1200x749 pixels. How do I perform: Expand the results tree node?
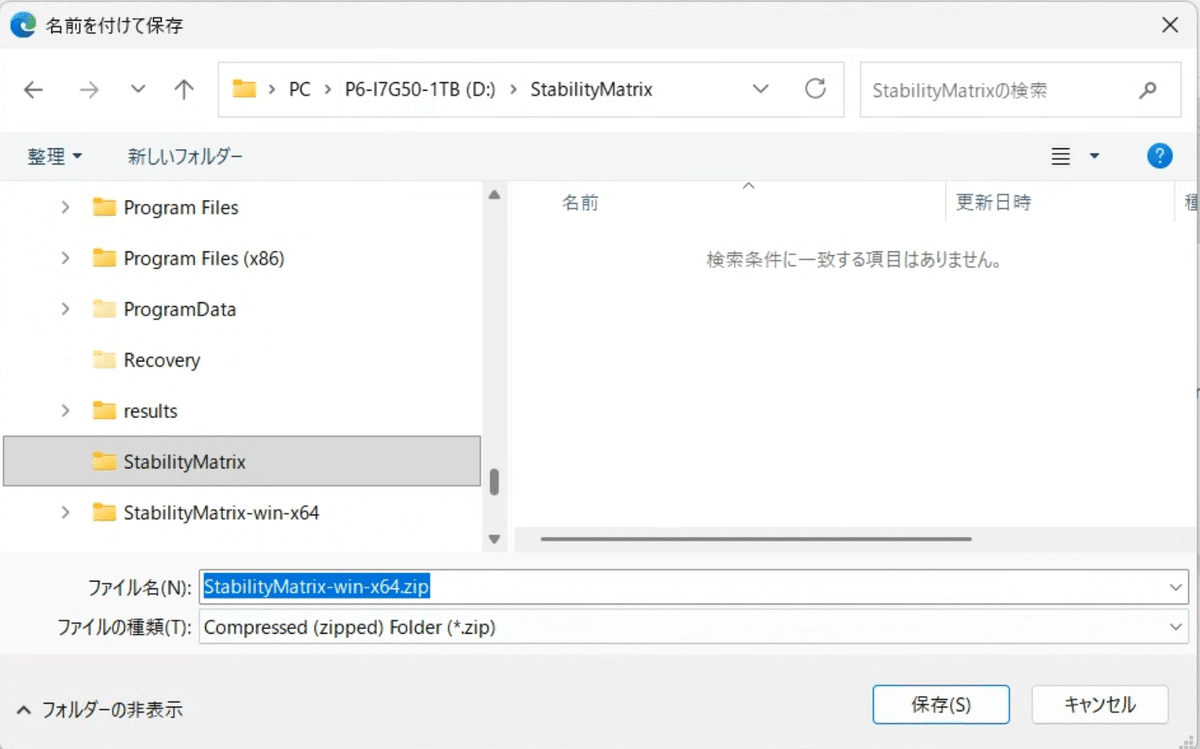(x=66, y=411)
